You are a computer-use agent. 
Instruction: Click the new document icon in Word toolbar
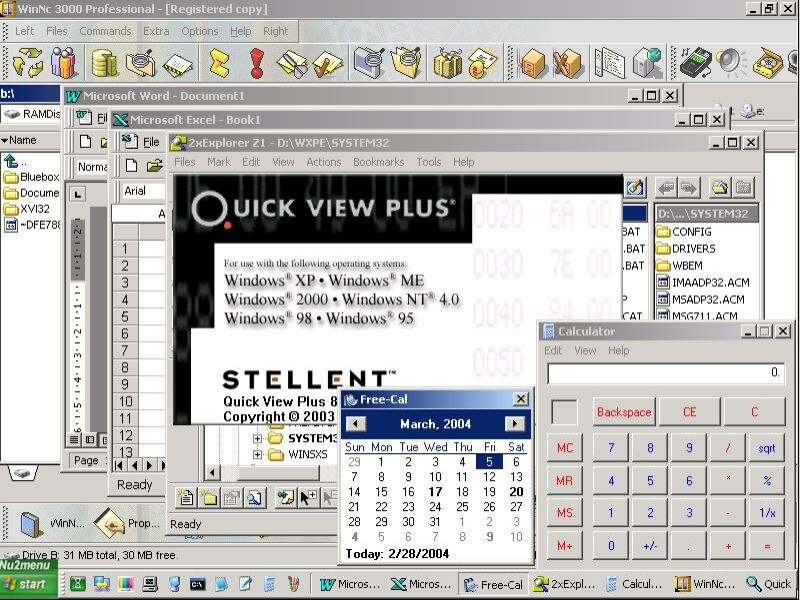point(86,142)
